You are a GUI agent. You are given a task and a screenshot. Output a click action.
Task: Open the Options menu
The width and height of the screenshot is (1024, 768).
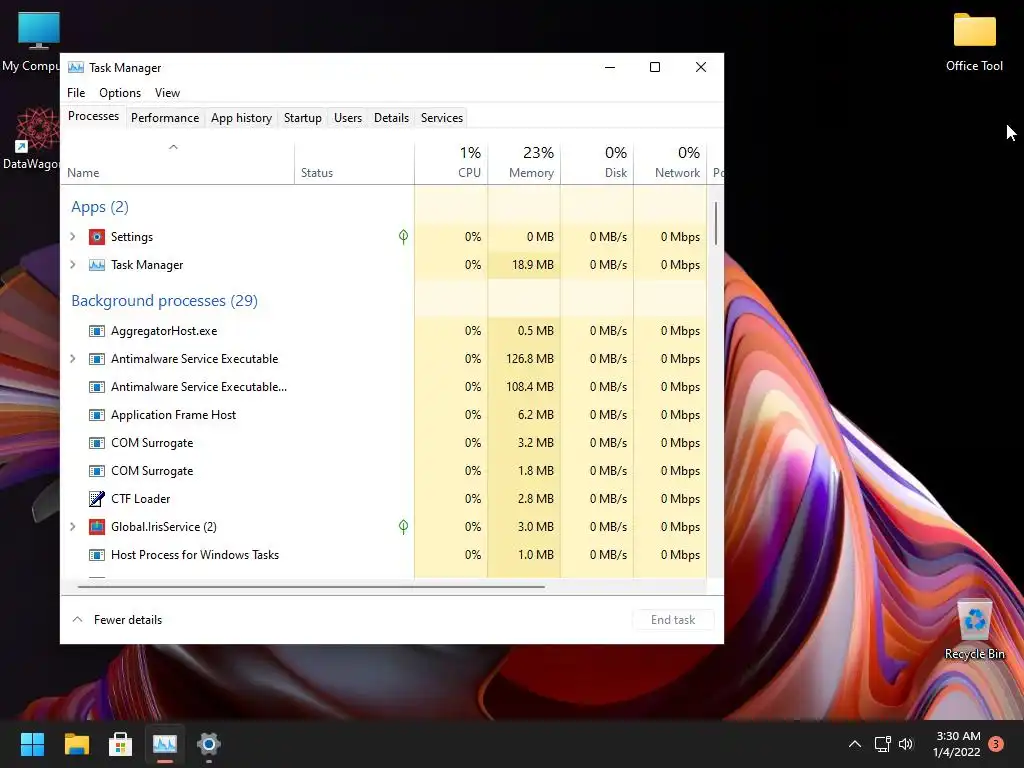click(x=120, y=93)
